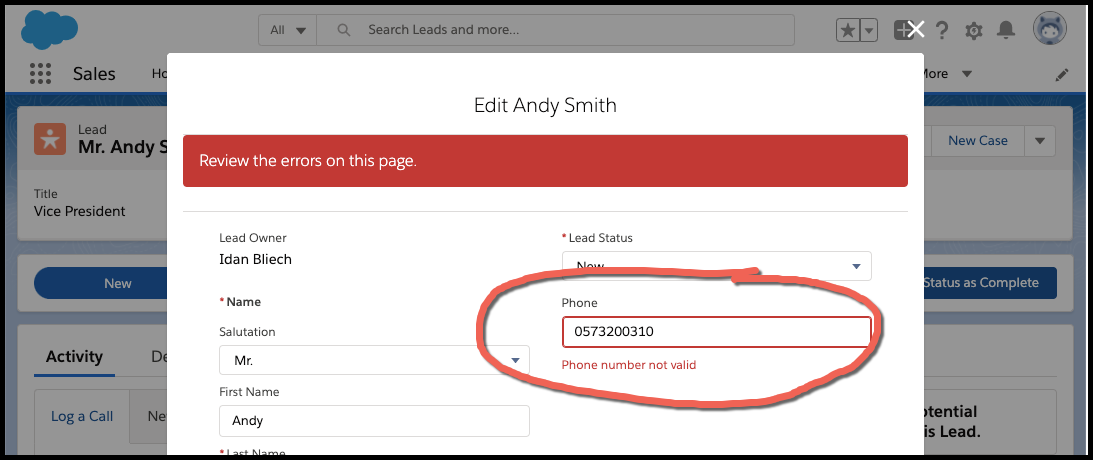Open the Setup gear icon
This screenshot has height=460, width=1093.
(x=973, y=30)
